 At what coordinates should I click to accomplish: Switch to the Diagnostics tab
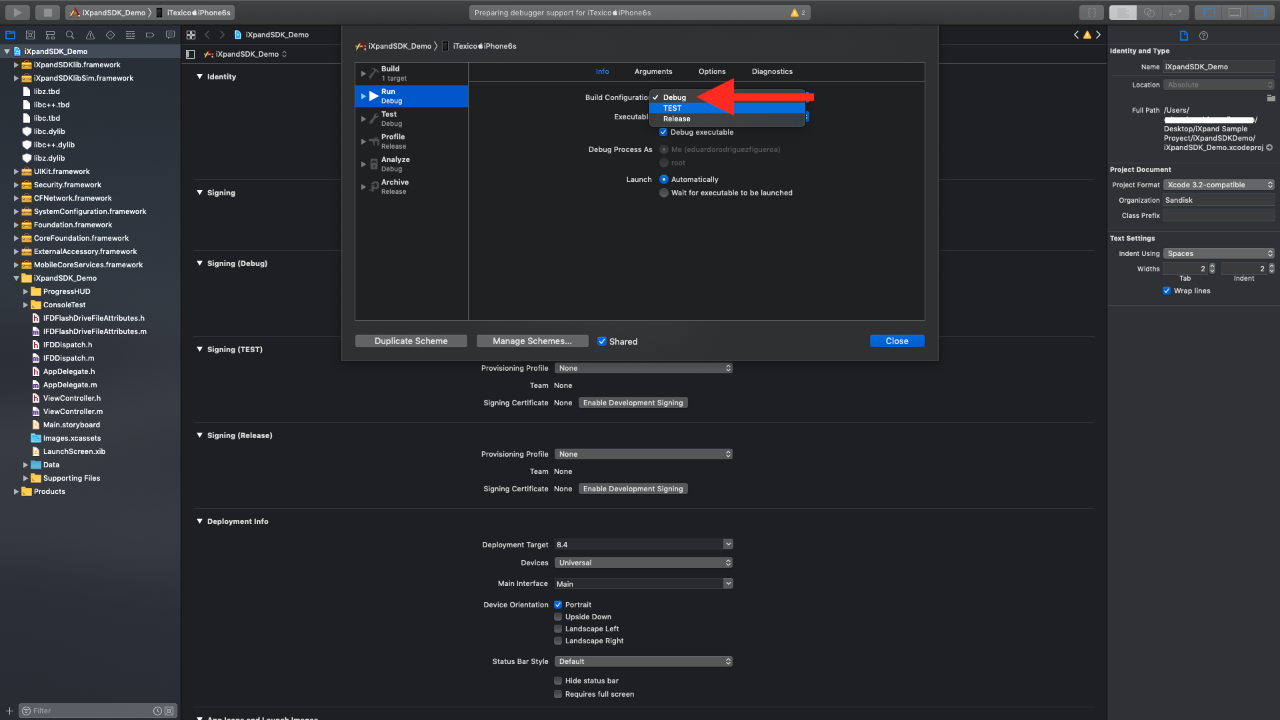pos(772,71)
